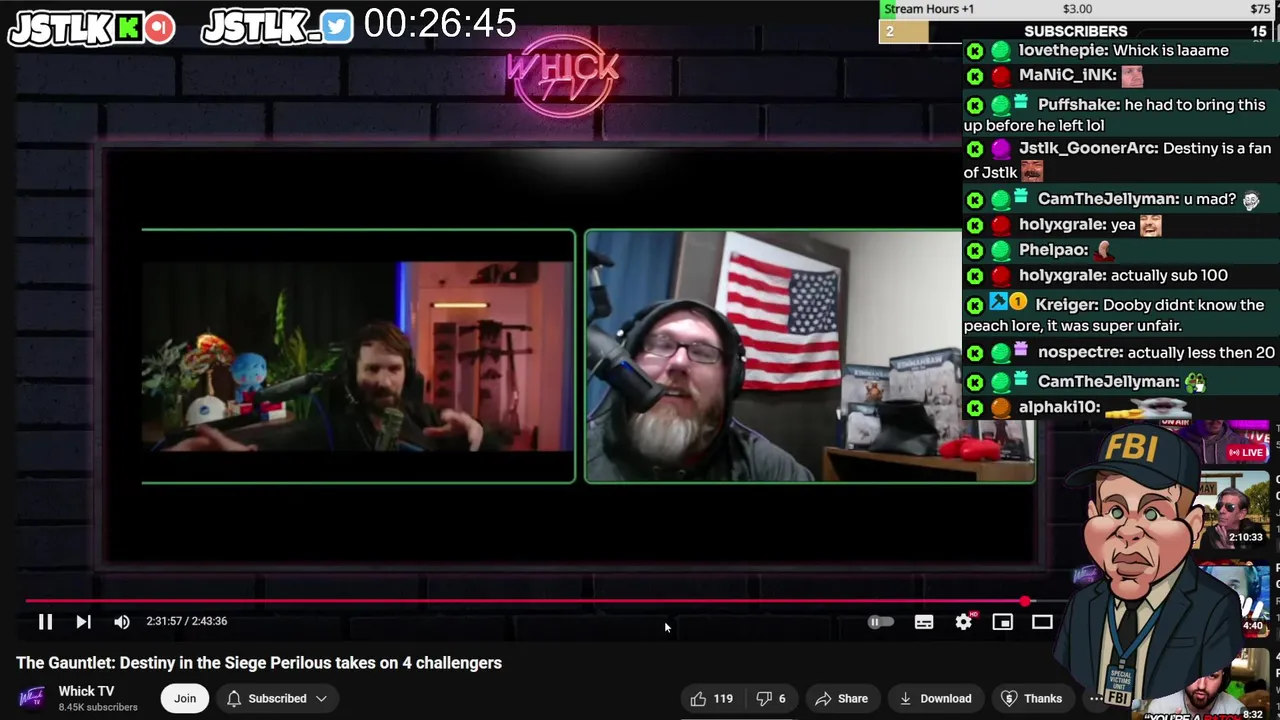The height and width of the screenshot is (720, 1280).
Task: Download the video
Action: point(934,699)
